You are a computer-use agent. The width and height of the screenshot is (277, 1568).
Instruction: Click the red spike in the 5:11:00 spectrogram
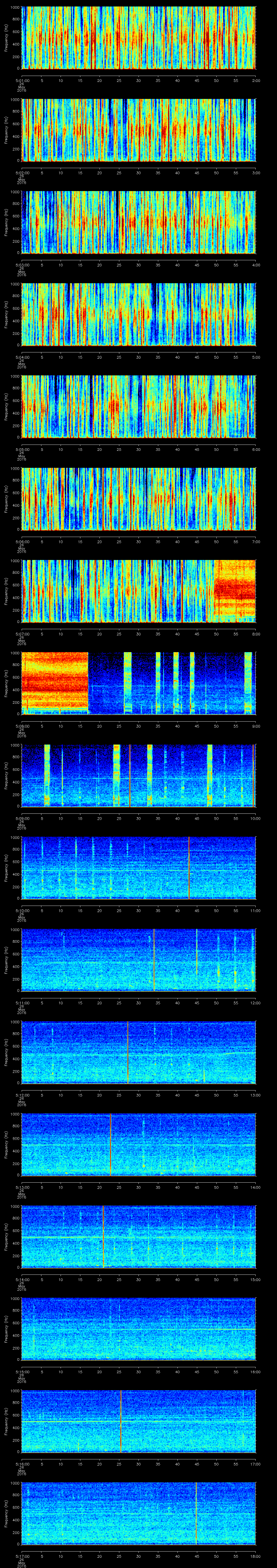[x=154, y=960]
